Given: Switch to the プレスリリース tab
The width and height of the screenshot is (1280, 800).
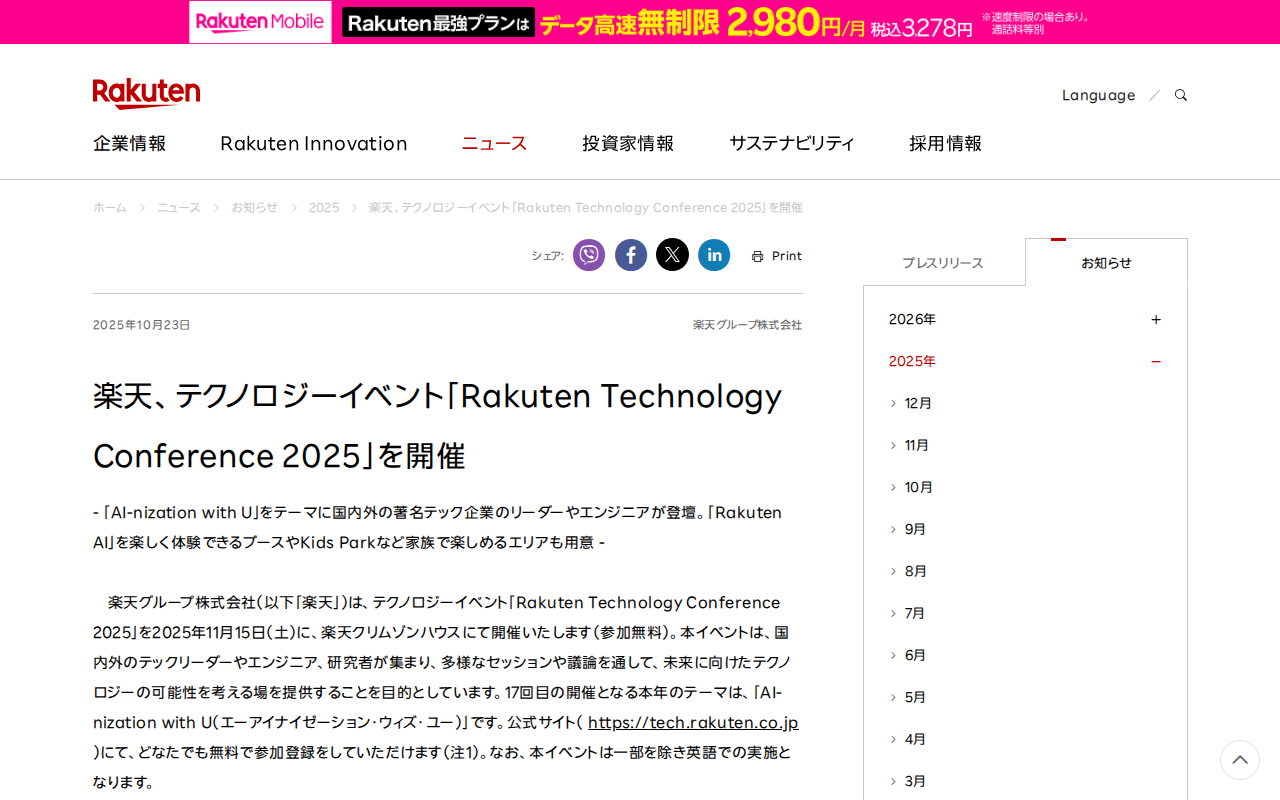Looking at the screenshot, I should pos(943,263).
